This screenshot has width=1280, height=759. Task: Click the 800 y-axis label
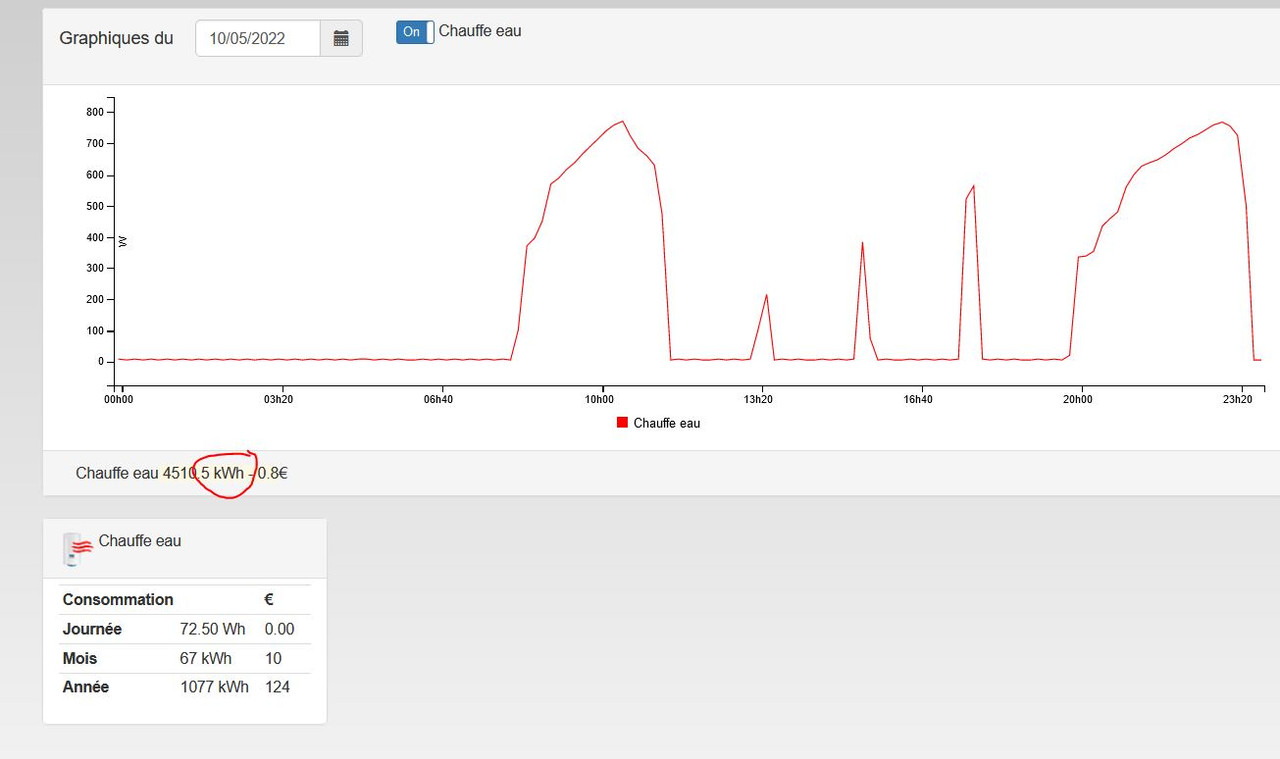(x=95, y=112)
